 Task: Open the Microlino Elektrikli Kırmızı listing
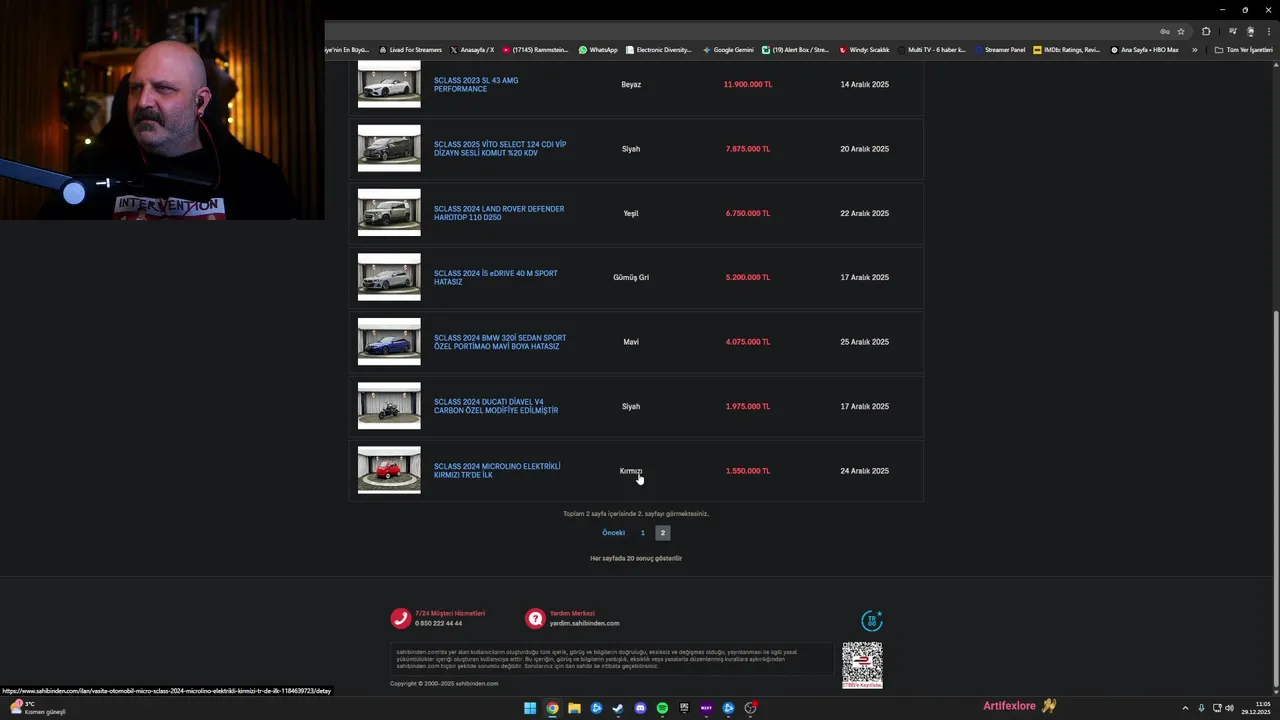coord(497,470)
